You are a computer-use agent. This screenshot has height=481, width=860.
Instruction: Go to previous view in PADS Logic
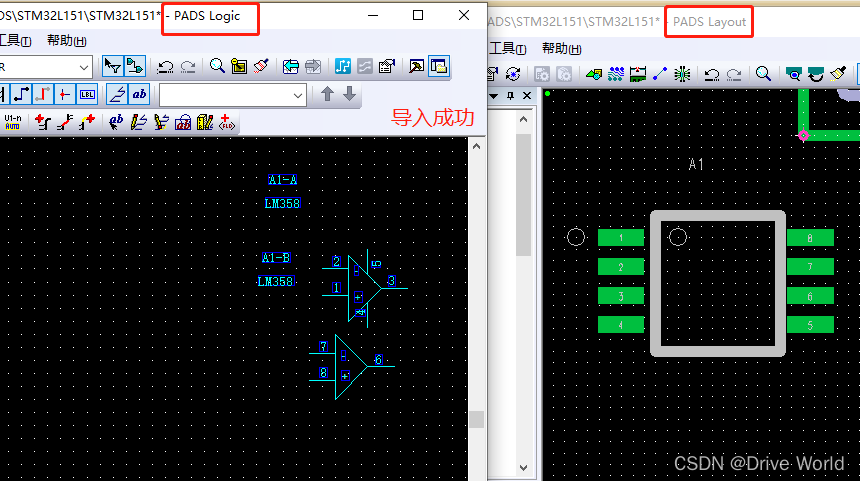pyautogui.click(x=290, y=66)
